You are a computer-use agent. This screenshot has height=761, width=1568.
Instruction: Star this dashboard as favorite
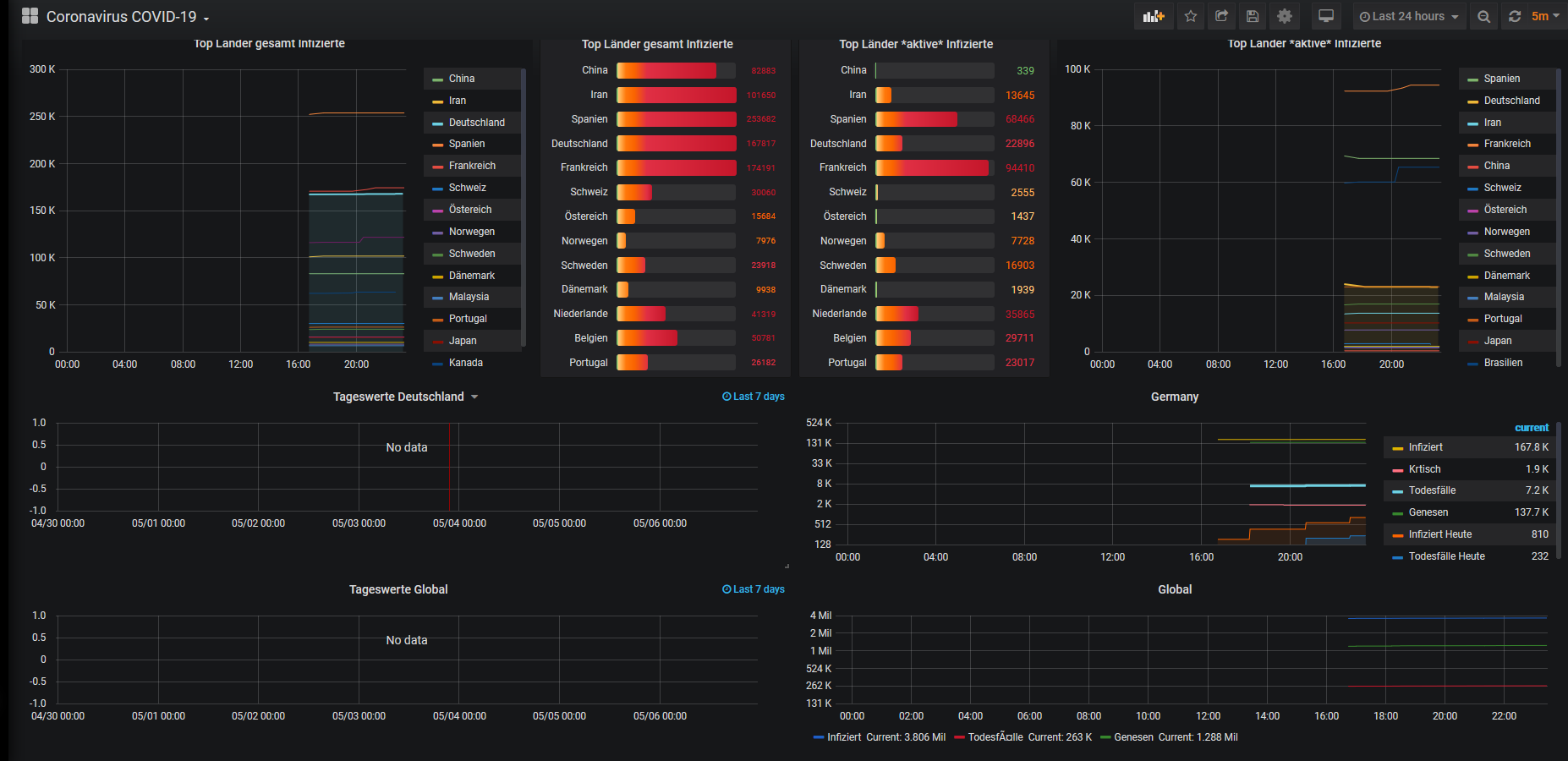(x=1191, y=16)
